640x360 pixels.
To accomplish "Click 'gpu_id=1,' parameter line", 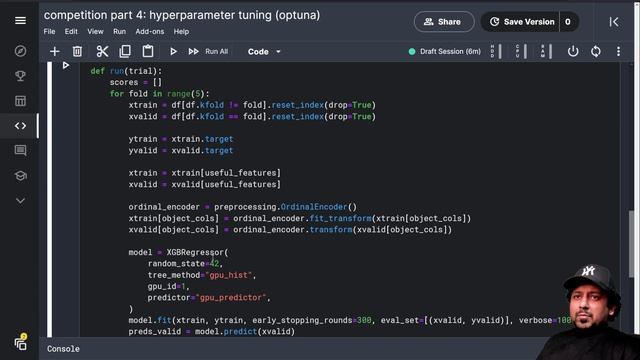I will (168, 287).
